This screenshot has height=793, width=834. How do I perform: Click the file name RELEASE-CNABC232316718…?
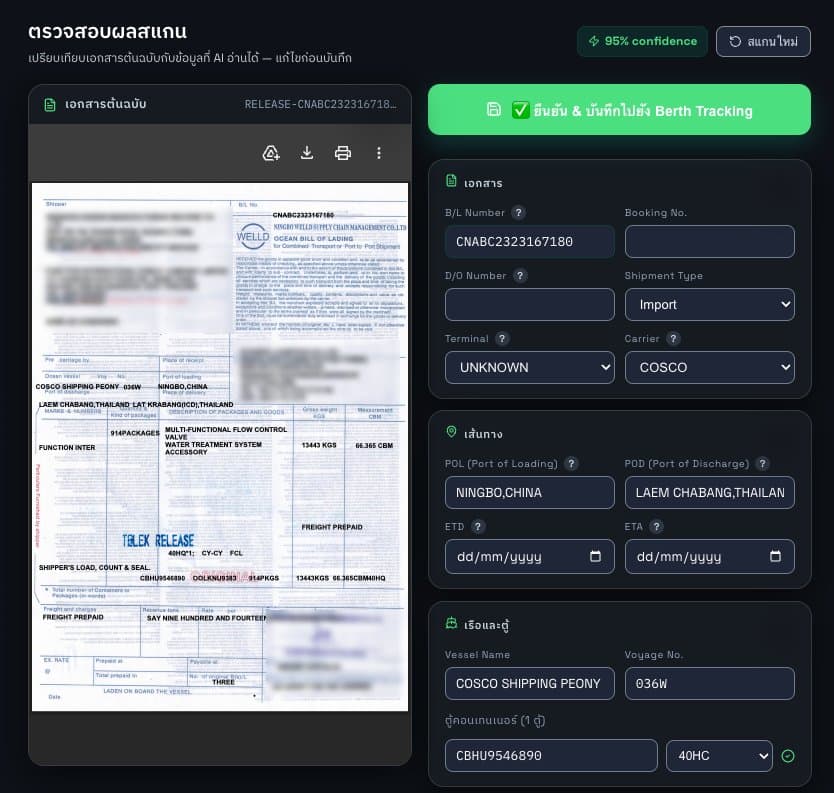[x=320, y=104]
